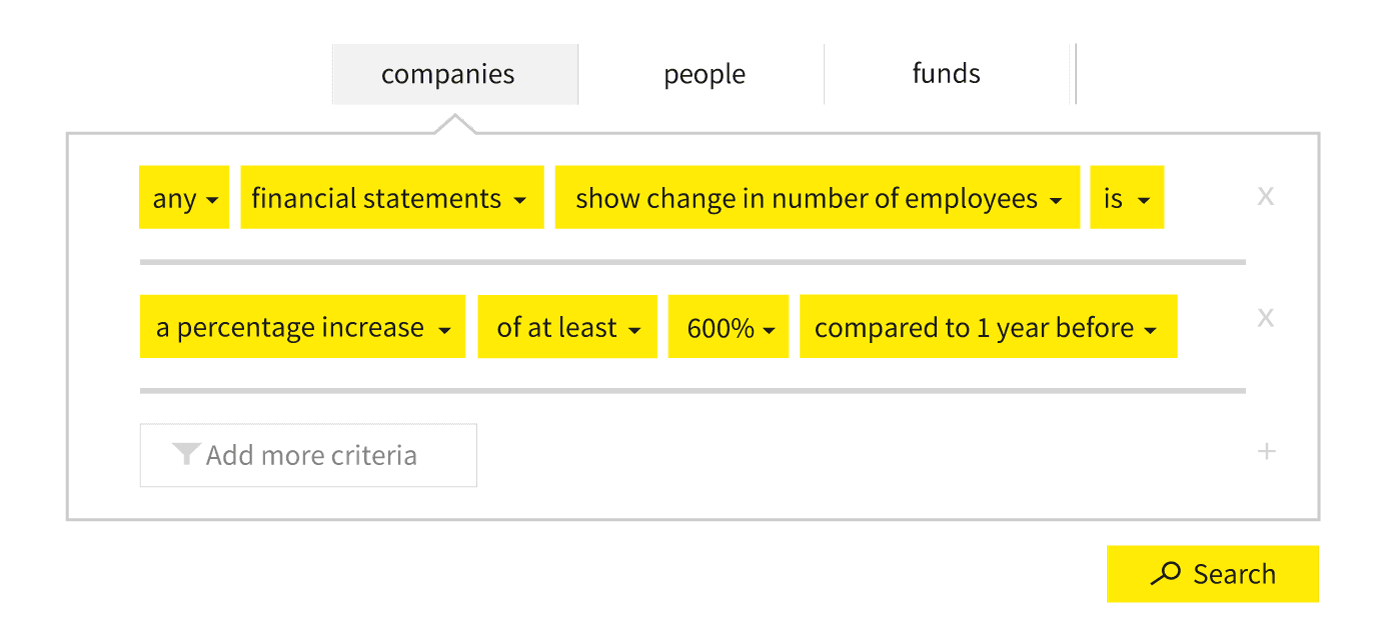This screenshot has height=639, width=1400.
Task: Open "compared to 1 year before" dropdown
Action: pyautogui.click(x=988, y=326)
